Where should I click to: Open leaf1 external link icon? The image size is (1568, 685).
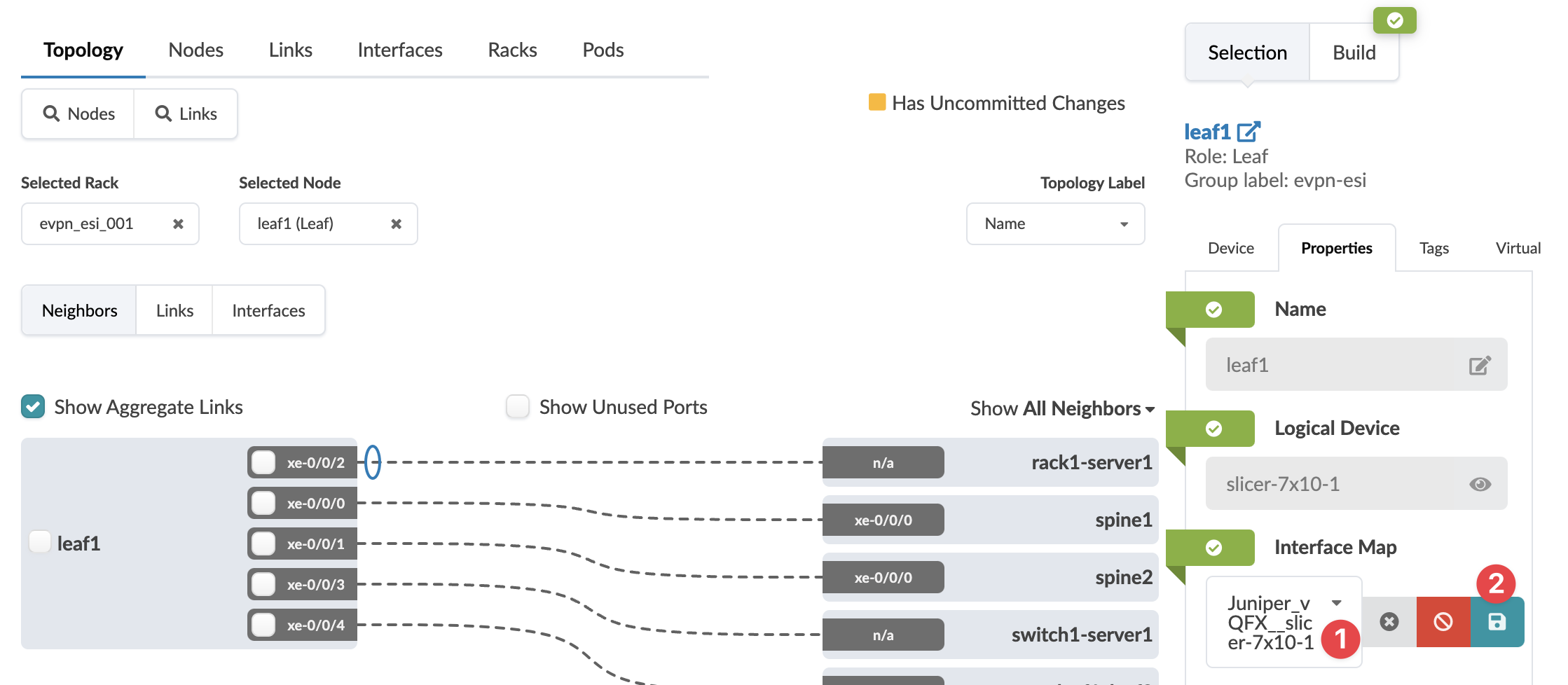(1249, 132)
